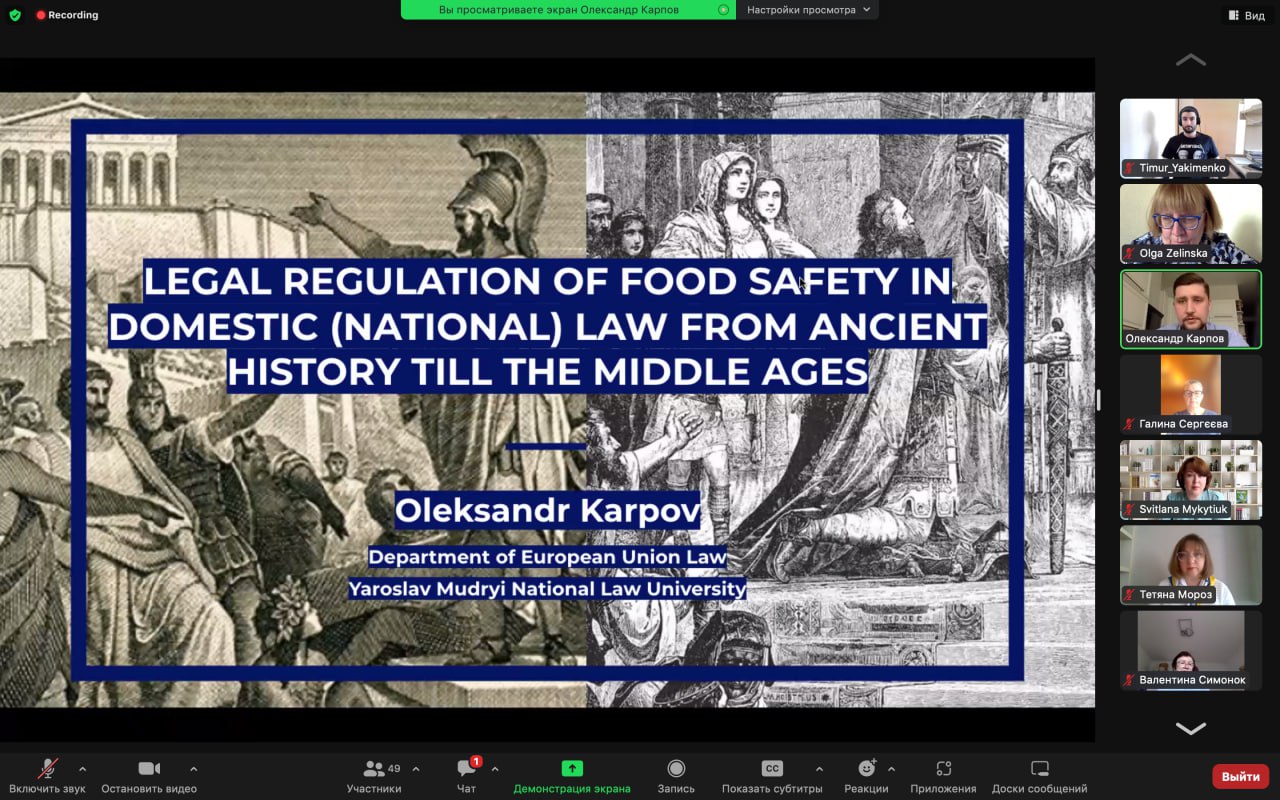Image resolution: width=1280 pixels, height=800 pixels.
Task: Open the Настройки просмотра dropdown
Action: [808, 10]
